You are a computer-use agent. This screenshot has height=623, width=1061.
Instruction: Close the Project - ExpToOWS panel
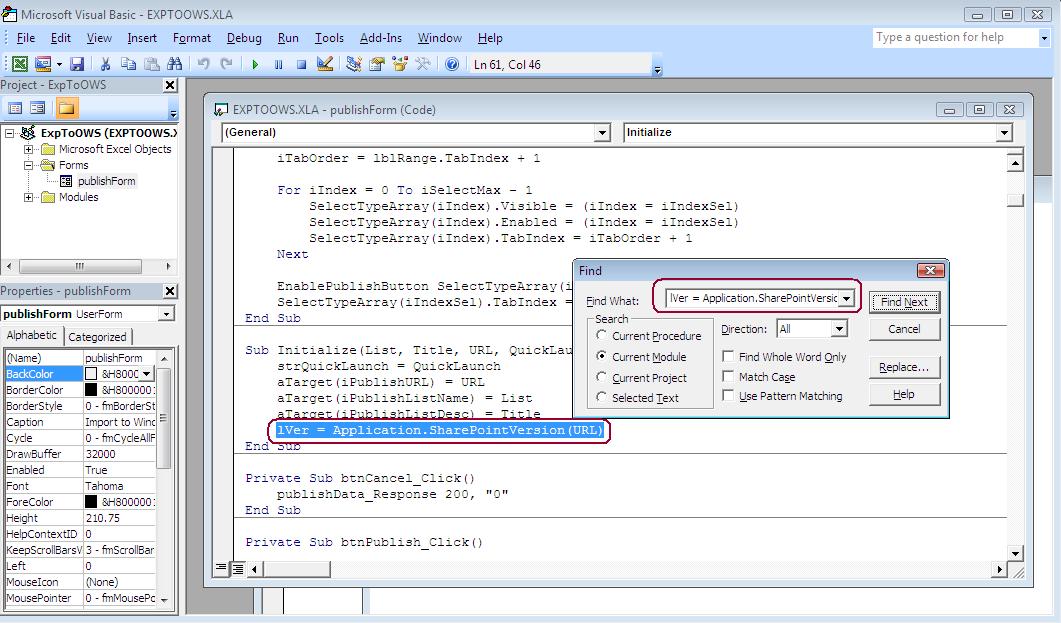tap(171, 85)
